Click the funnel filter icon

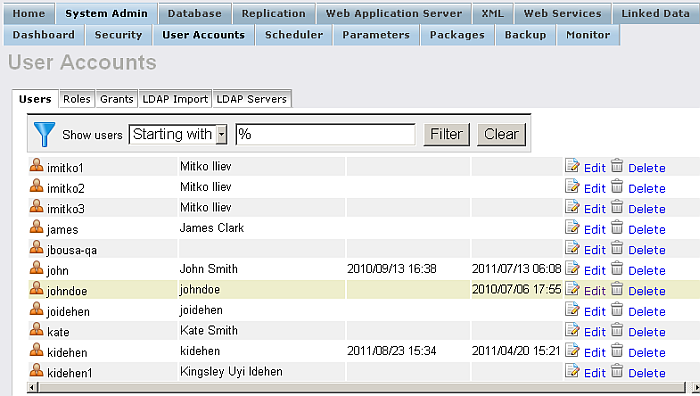tap(44, 134)
